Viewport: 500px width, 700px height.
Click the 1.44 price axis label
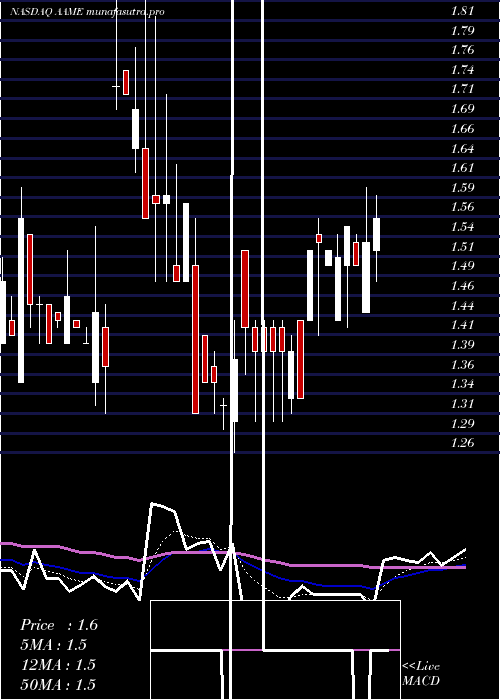click(462, 305)
